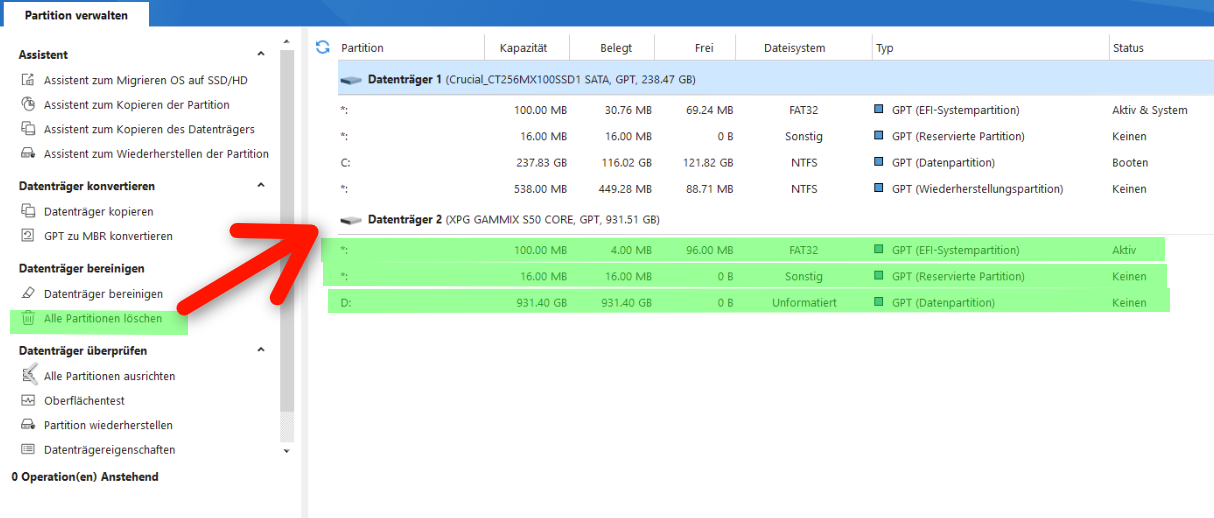Select Alle Partitionen löschen

[x=103, y=318]
